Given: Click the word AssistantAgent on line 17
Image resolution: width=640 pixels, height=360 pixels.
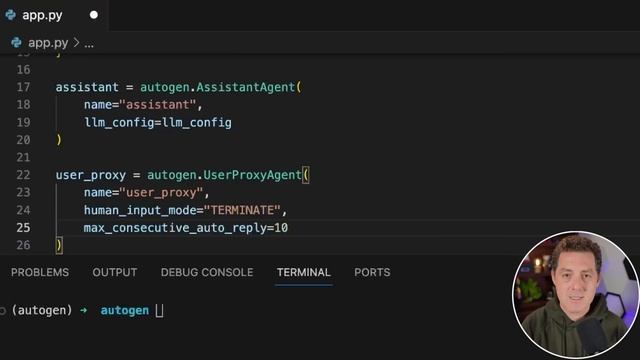Looking at the screenshot, I should [246, 87].
